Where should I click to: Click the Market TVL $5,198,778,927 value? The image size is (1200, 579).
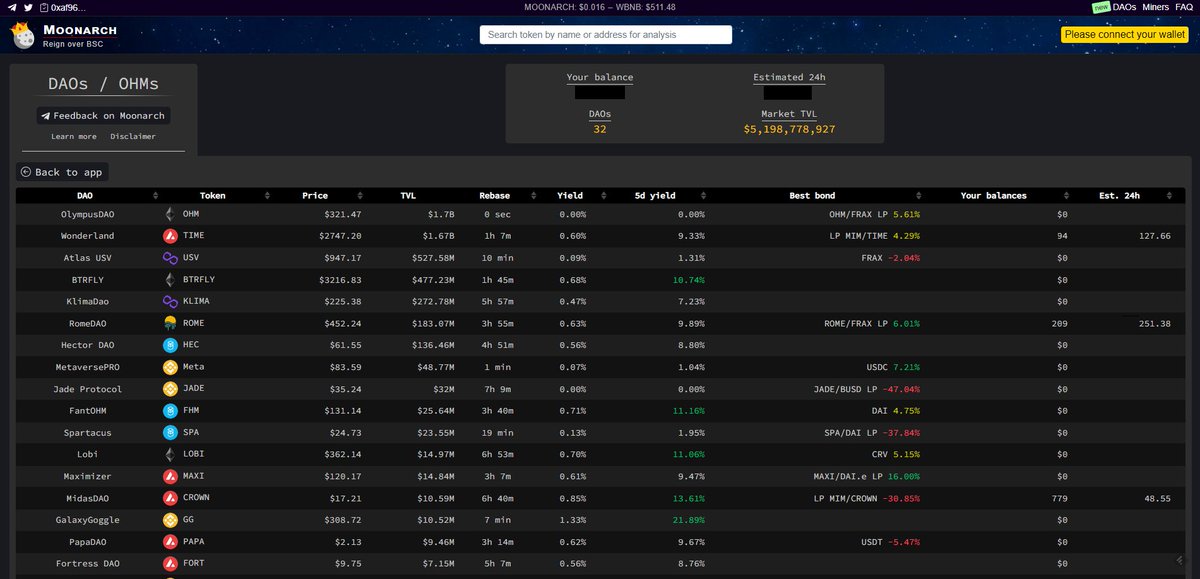point(789,129)
